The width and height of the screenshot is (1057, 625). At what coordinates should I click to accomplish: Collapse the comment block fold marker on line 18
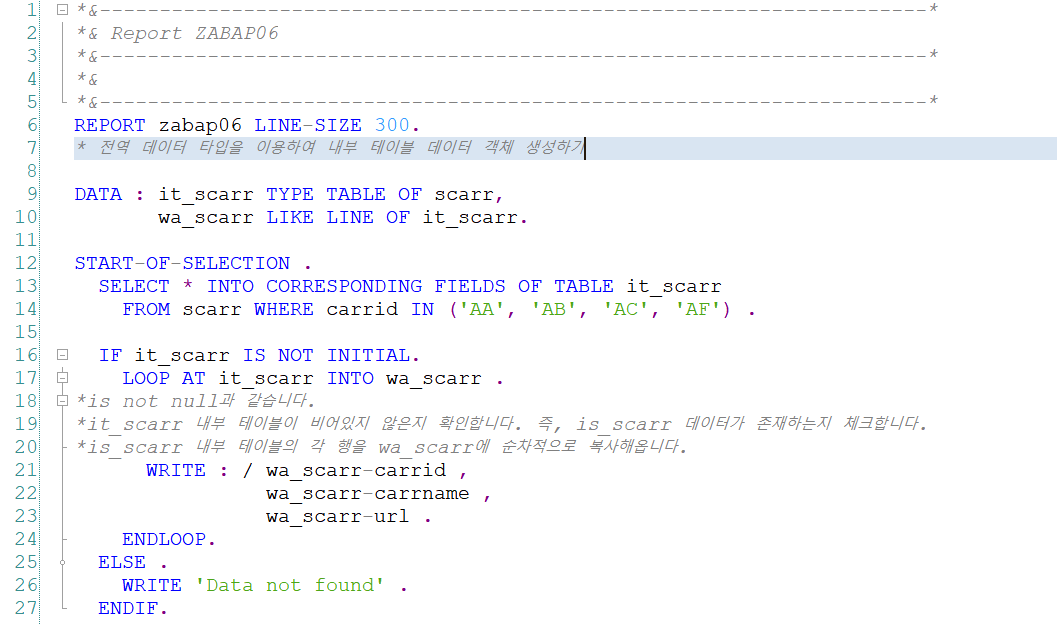[x=62, y=400]
